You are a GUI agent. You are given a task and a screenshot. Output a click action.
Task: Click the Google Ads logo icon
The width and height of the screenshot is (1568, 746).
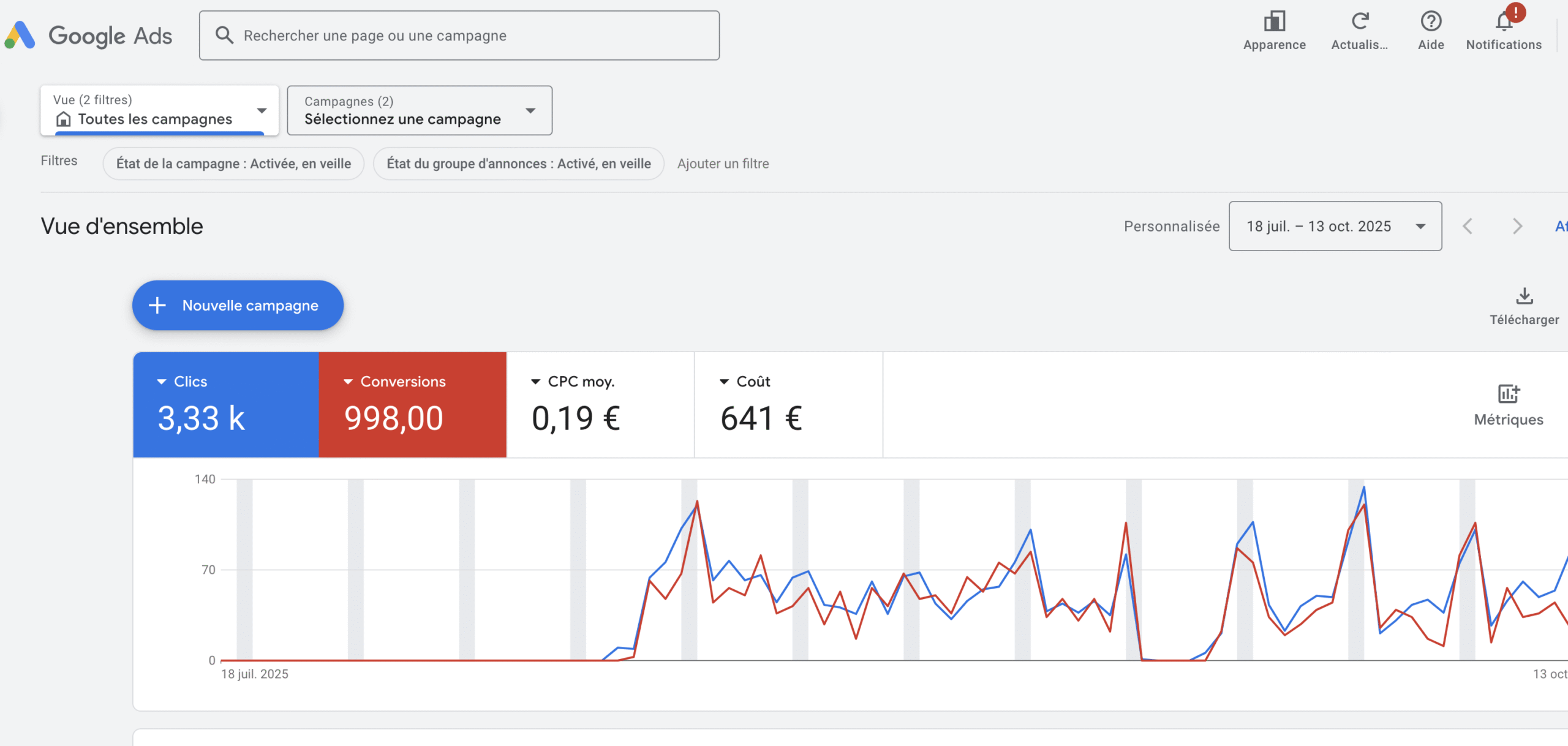coord(20,35)
